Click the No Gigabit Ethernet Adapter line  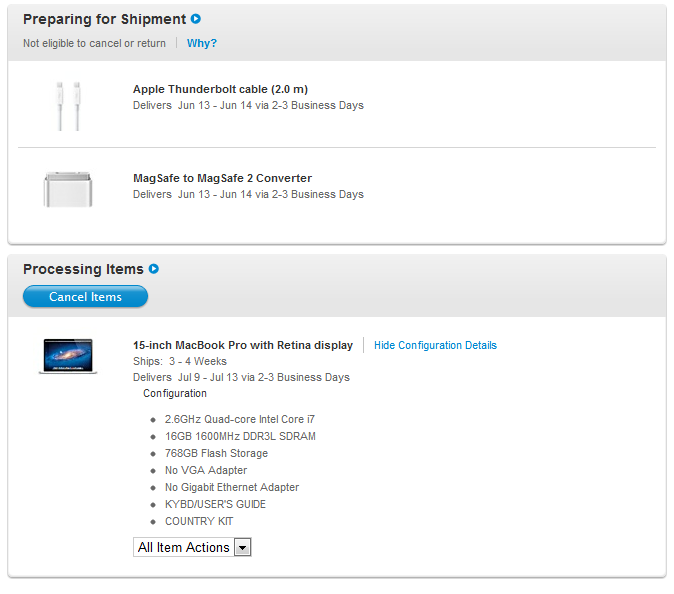pos(231,487)
